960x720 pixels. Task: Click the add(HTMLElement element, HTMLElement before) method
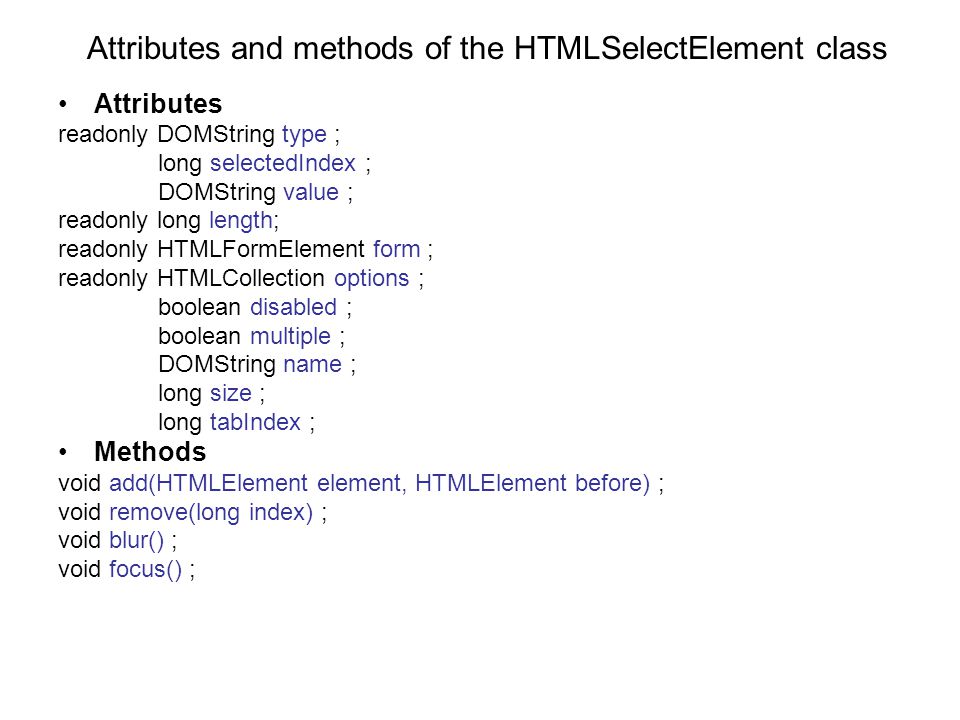pyautogui.click(x=380, y=484)
